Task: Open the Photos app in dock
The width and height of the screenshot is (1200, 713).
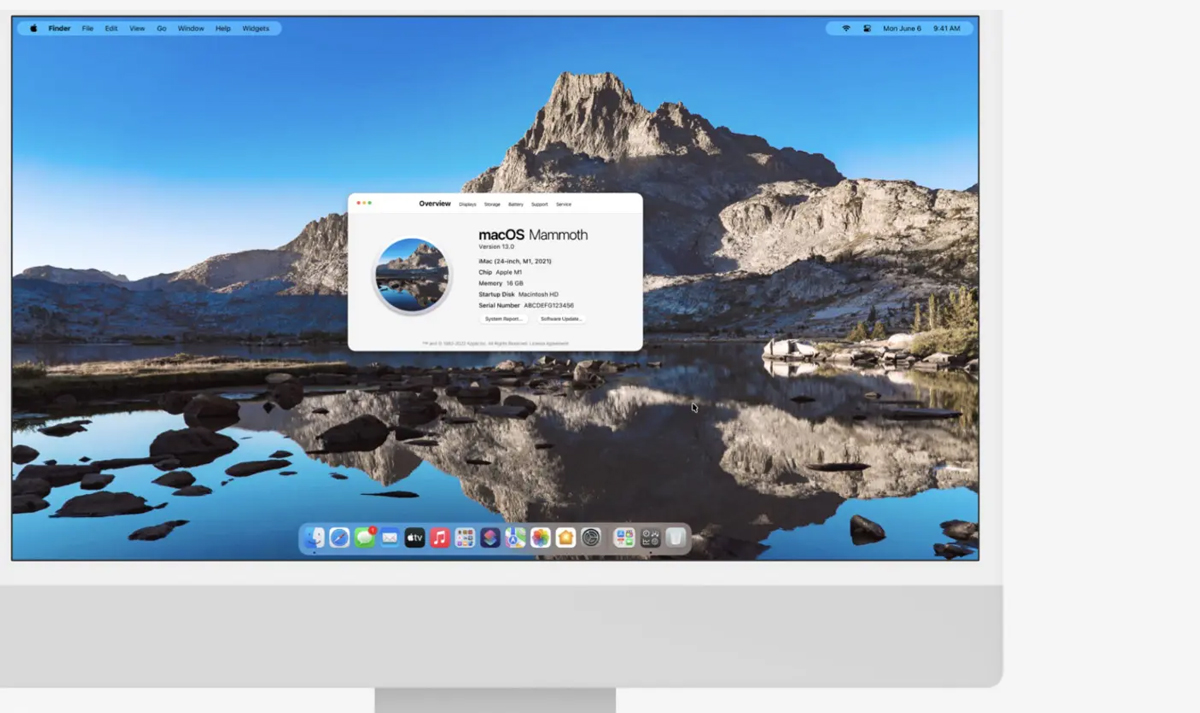Action: [x=540, y=538]
